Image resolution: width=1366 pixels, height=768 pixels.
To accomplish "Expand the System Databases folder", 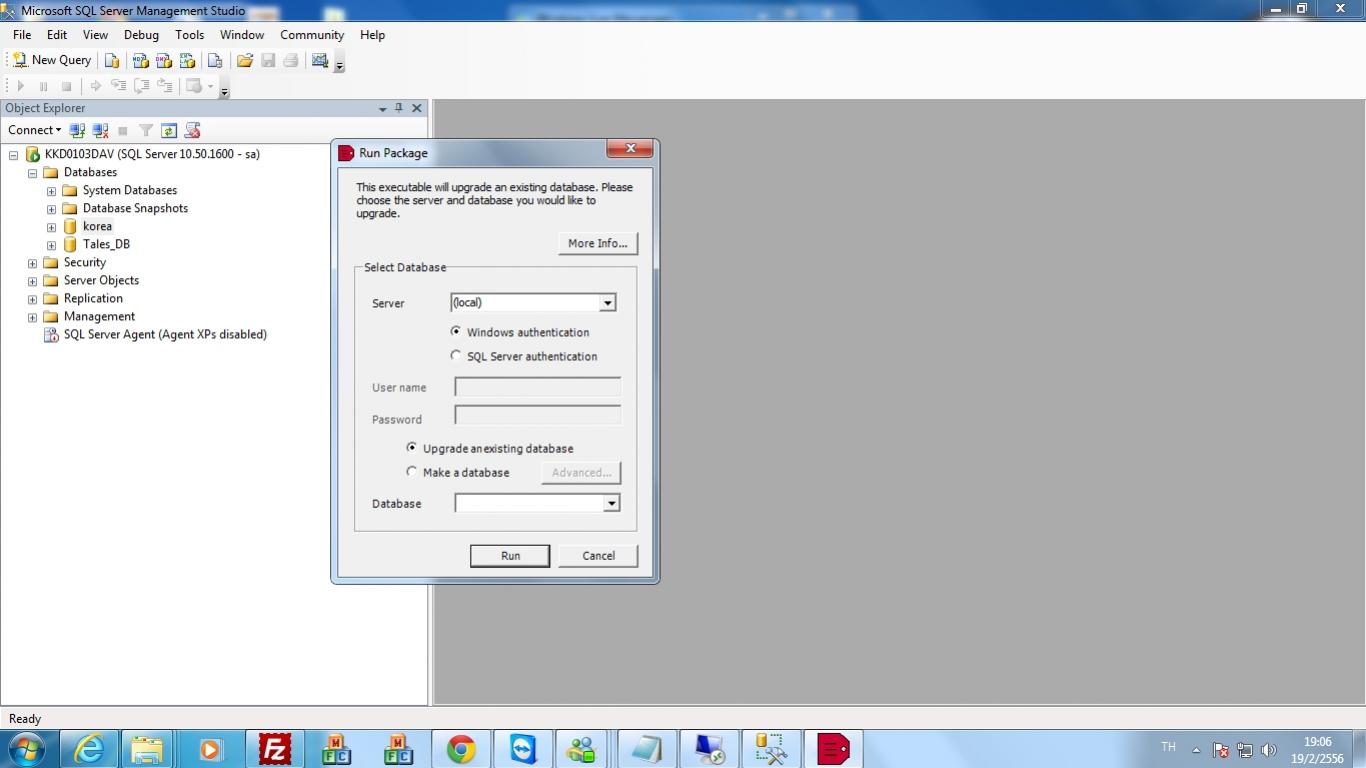I will click(52, 191).
